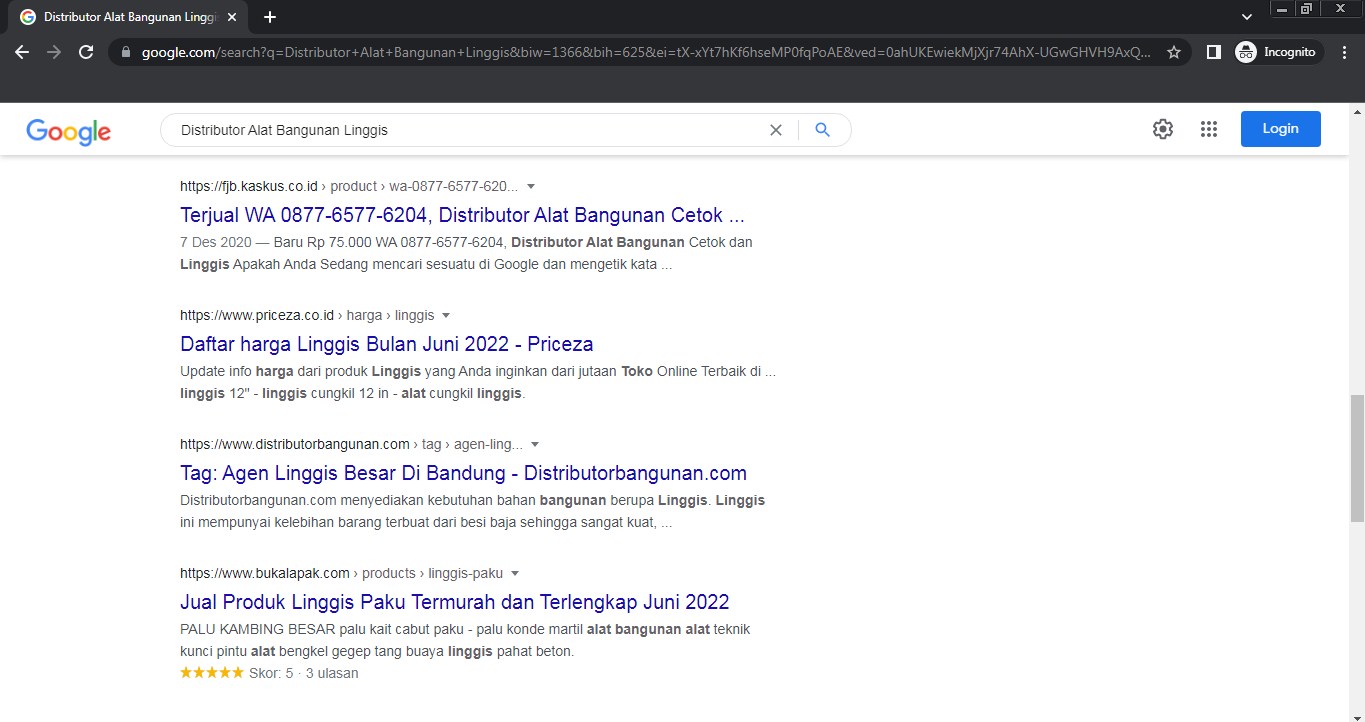Click the '7 Des 2020' snippet date
The width and height of the screenshot is (1365, 722).
point(215,242)
